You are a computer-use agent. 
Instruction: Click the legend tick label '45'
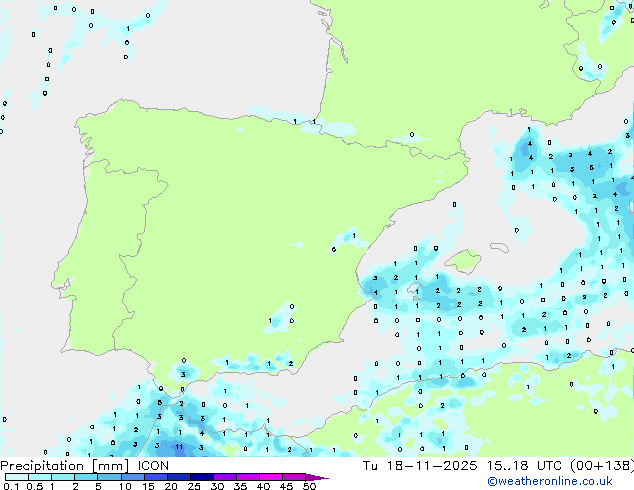pos(286,486)
